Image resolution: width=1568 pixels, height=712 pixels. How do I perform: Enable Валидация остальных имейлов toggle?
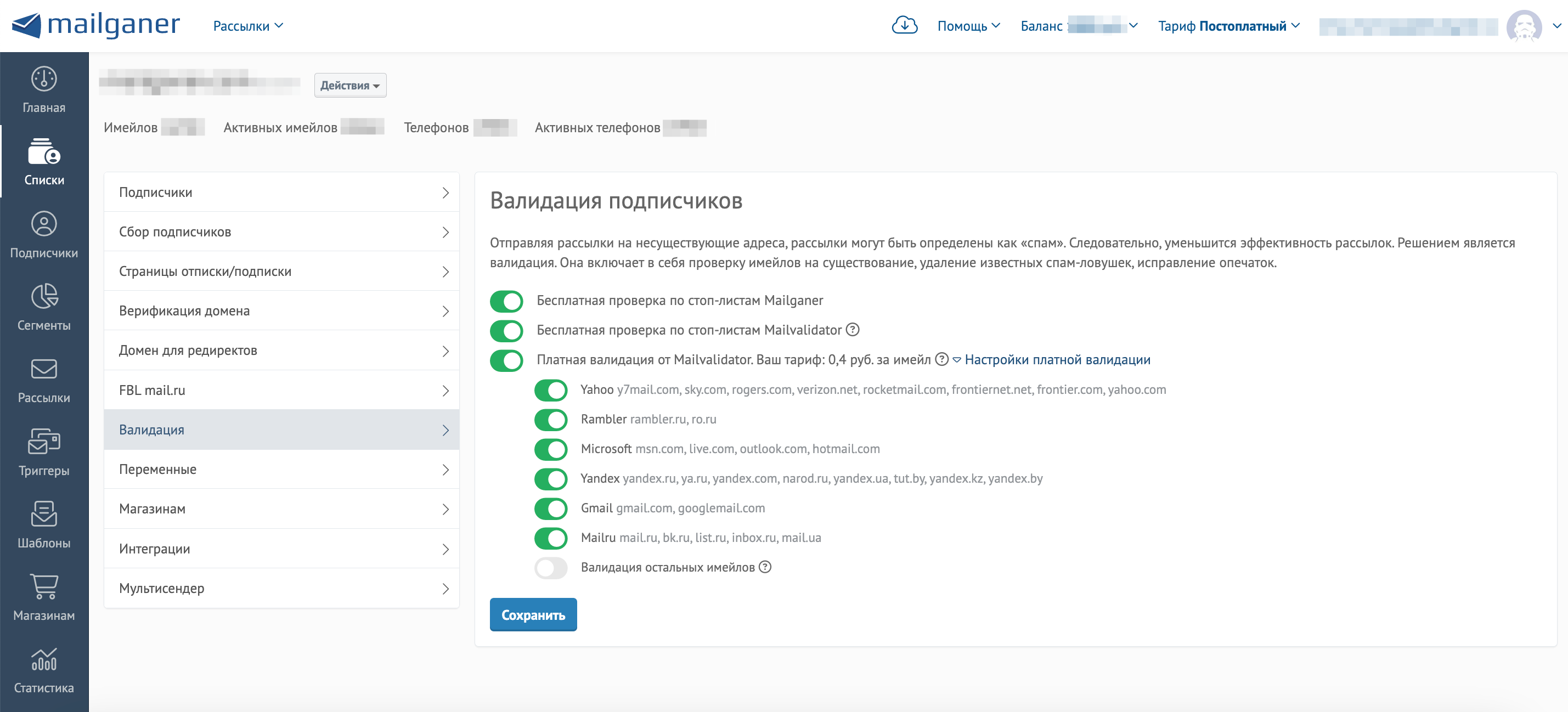(x=550, y=568)
